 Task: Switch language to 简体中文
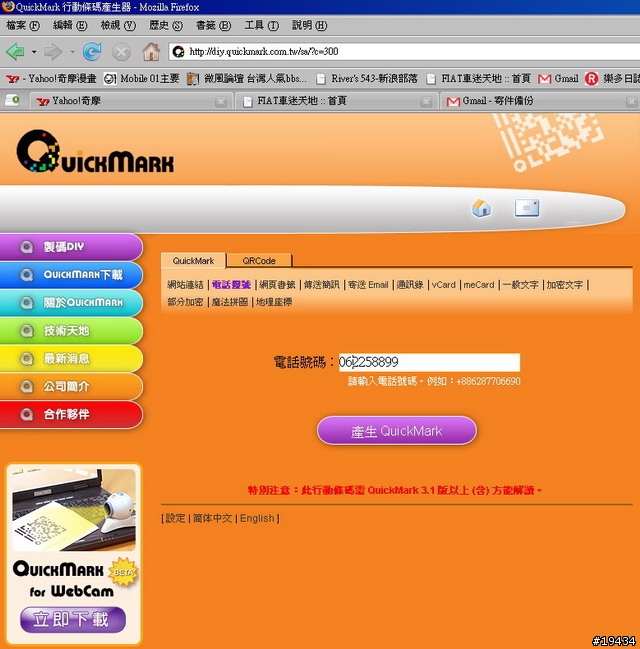[x=212, y=518]
